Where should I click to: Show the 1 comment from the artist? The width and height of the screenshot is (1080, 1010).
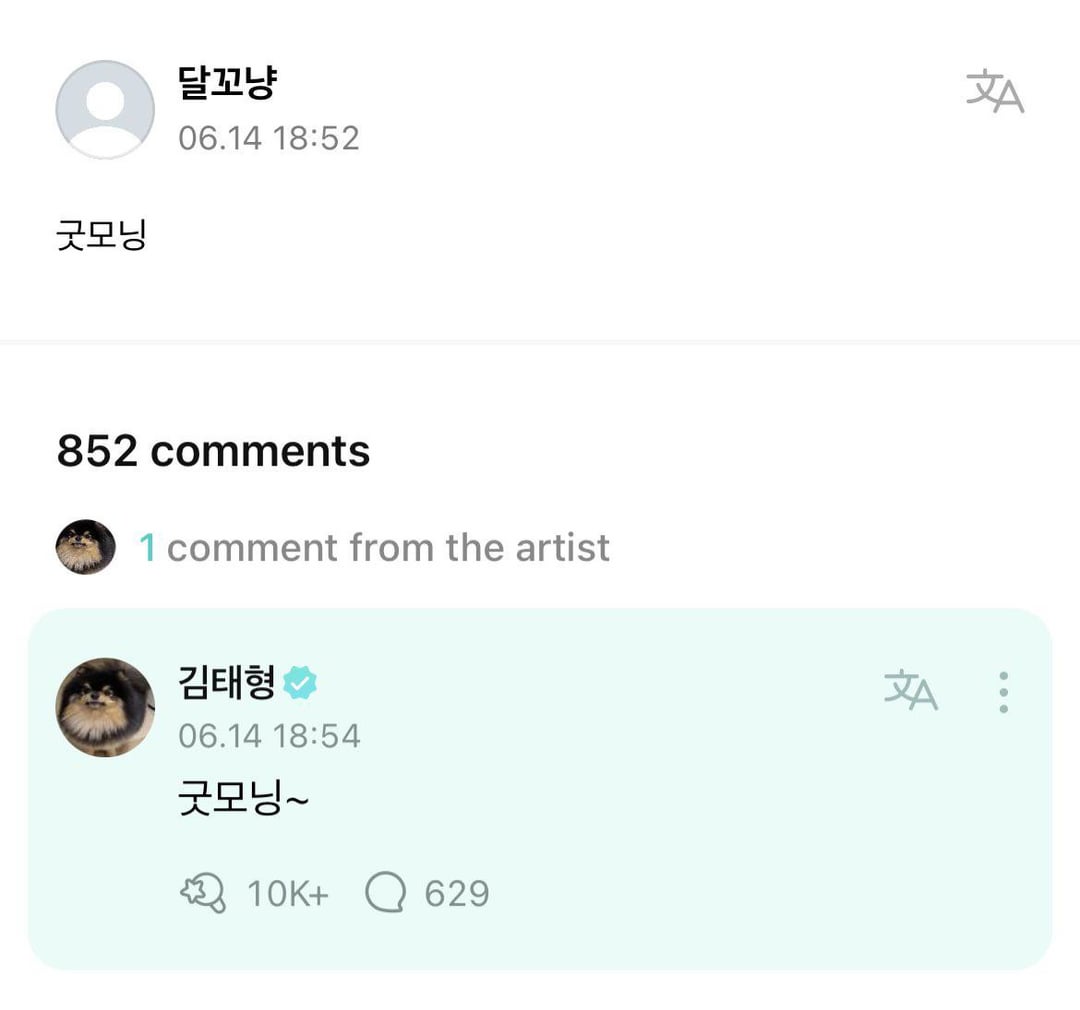[x=388, y=547]
